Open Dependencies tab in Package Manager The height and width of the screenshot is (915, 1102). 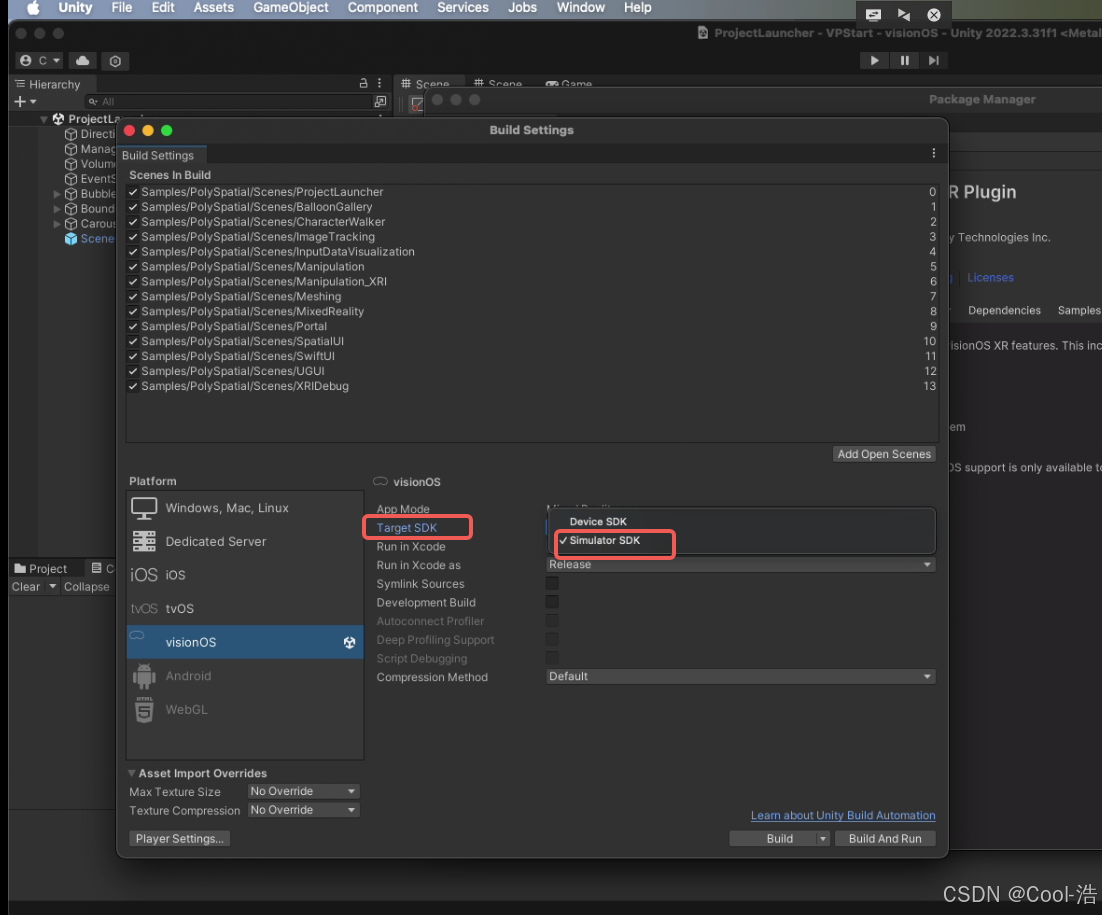point(1004,311)
